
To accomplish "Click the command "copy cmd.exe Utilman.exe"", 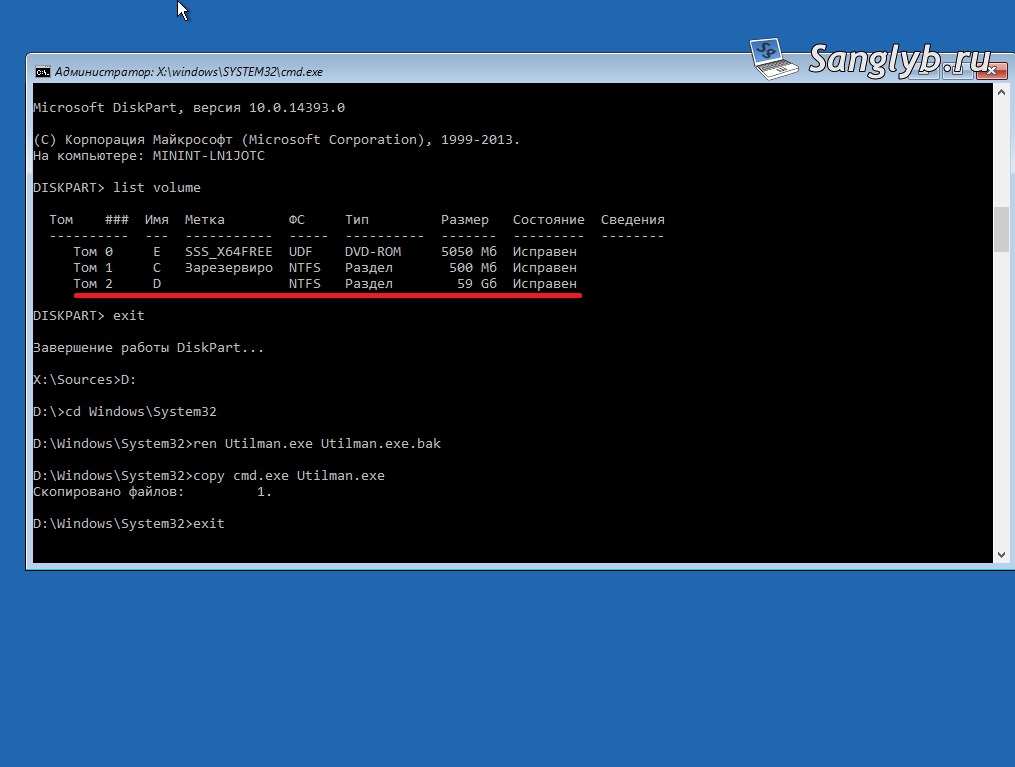I will 289,476.
